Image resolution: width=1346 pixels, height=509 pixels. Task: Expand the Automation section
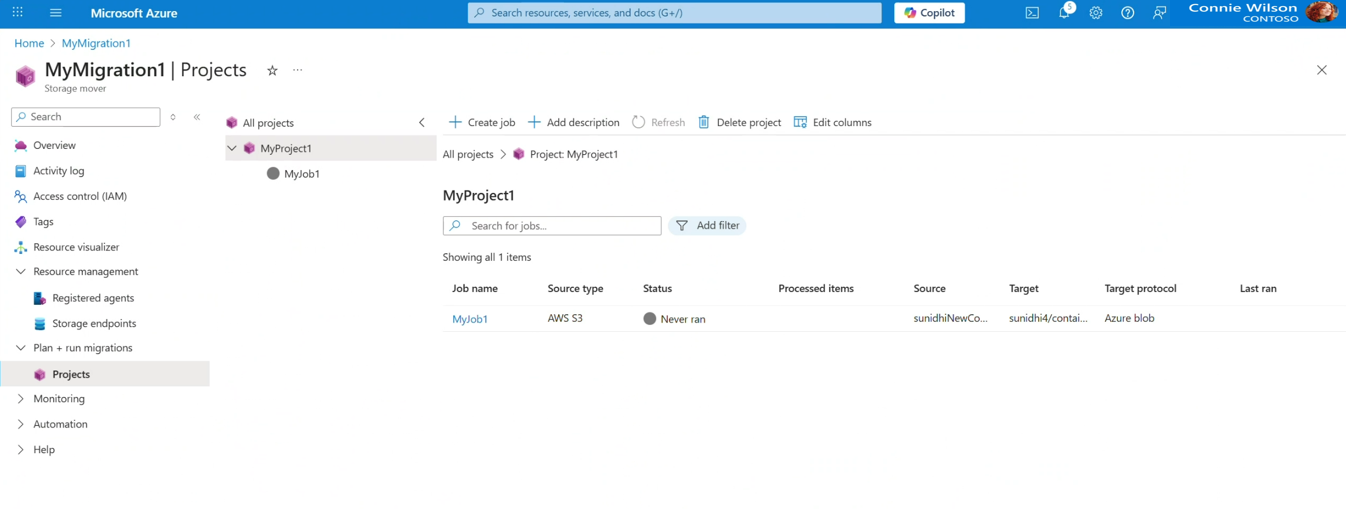[x=20, y=424]
